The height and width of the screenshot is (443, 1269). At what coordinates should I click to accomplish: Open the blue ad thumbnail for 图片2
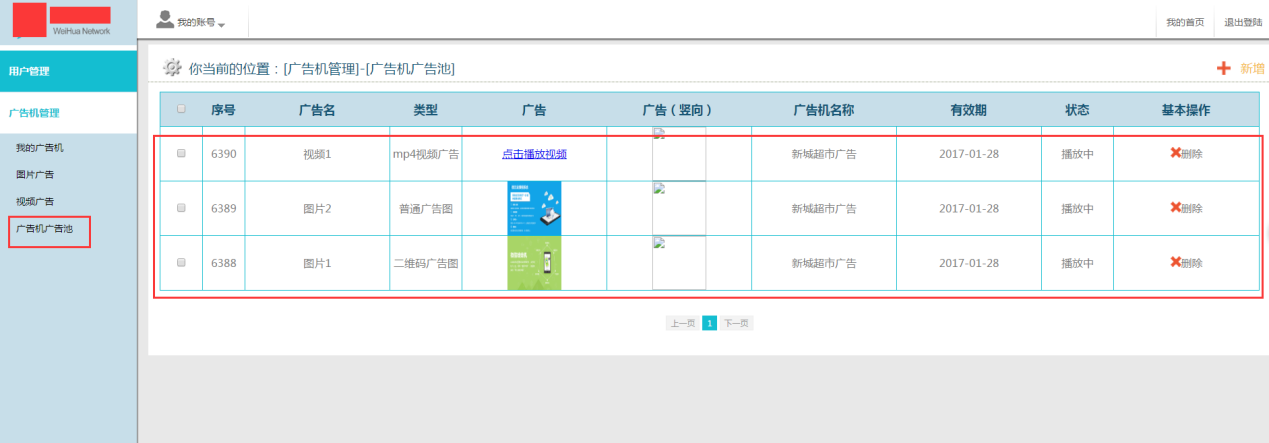coord(534,208)
